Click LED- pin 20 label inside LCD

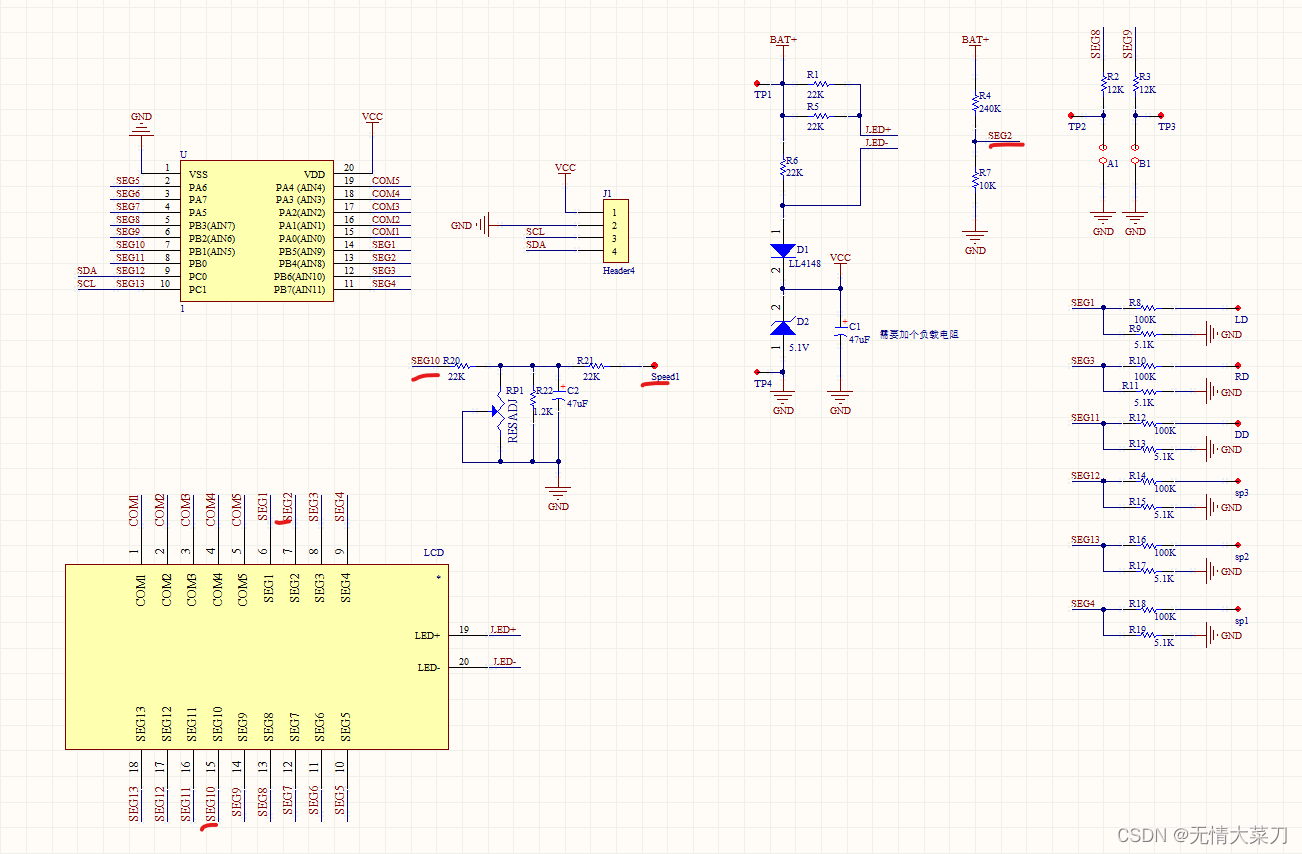click(428, 668)
